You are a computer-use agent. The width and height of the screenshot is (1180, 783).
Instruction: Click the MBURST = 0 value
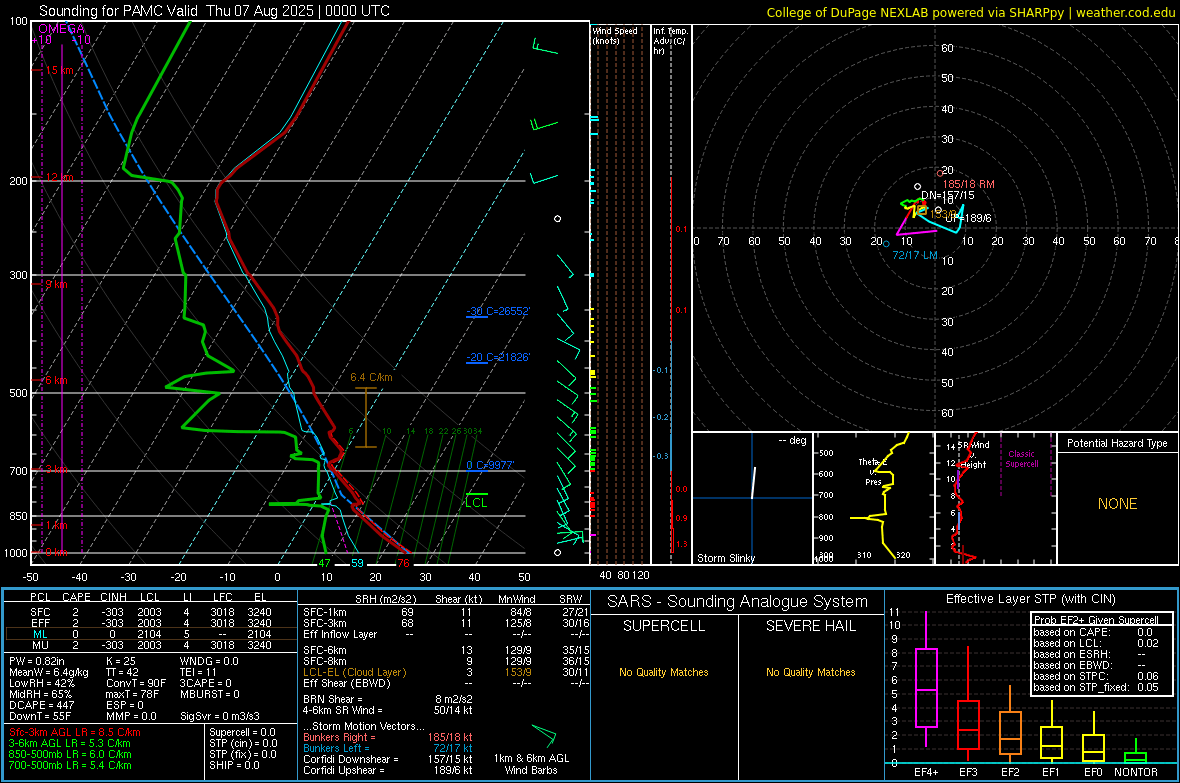[x=211, y=694]
